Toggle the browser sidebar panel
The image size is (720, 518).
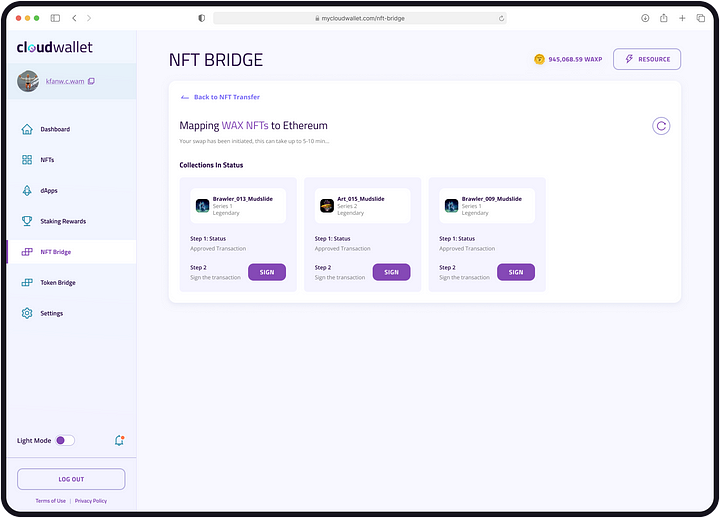pyautogui.click(x=55, y=18)
